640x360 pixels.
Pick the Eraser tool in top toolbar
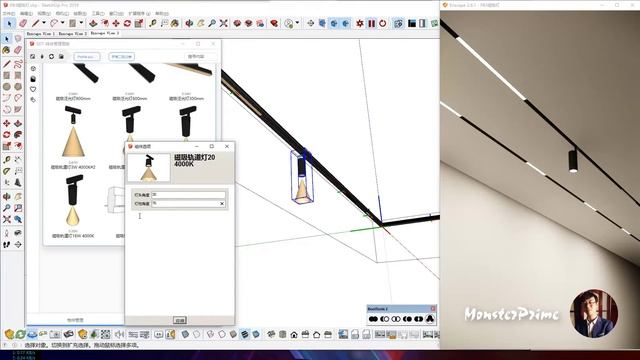click(23, 24)
